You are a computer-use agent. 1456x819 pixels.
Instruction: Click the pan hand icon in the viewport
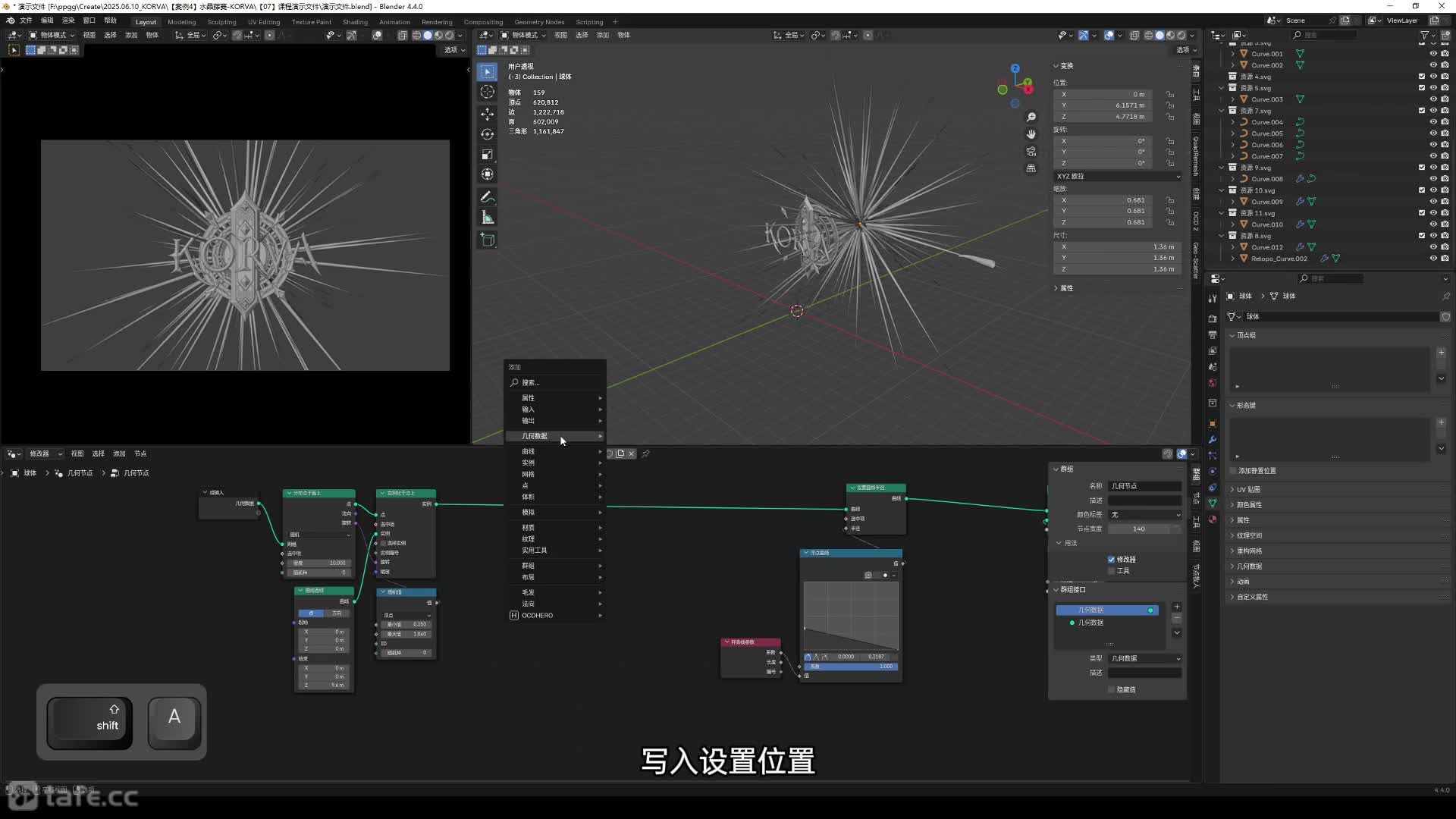point(1031,134)
